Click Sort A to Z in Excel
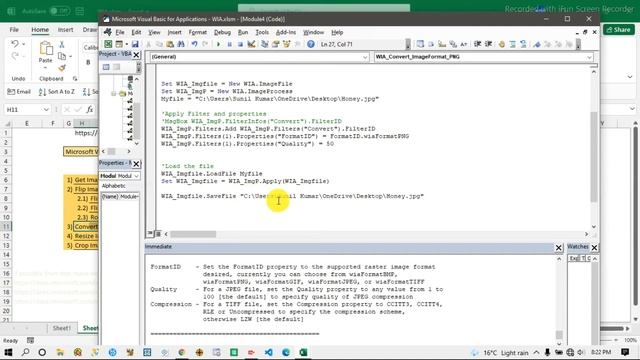 click(x=57, y=92)
